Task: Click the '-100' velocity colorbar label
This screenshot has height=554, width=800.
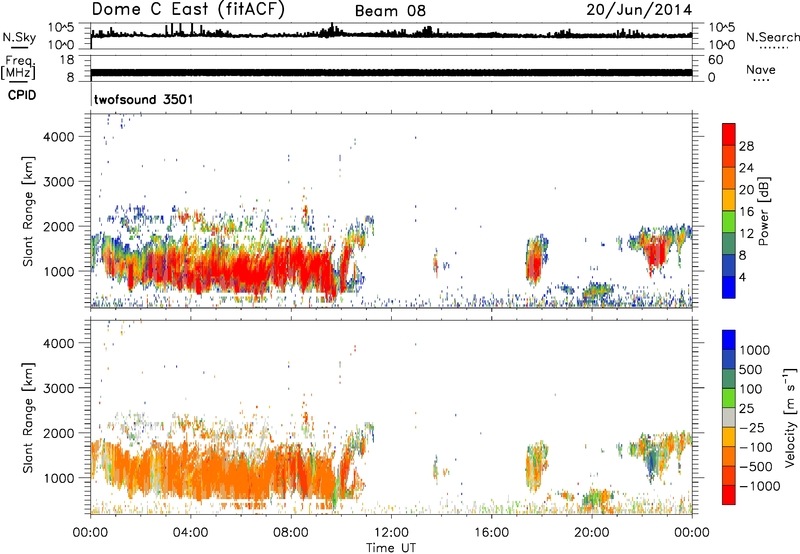Action: click(x=756, y=447)
